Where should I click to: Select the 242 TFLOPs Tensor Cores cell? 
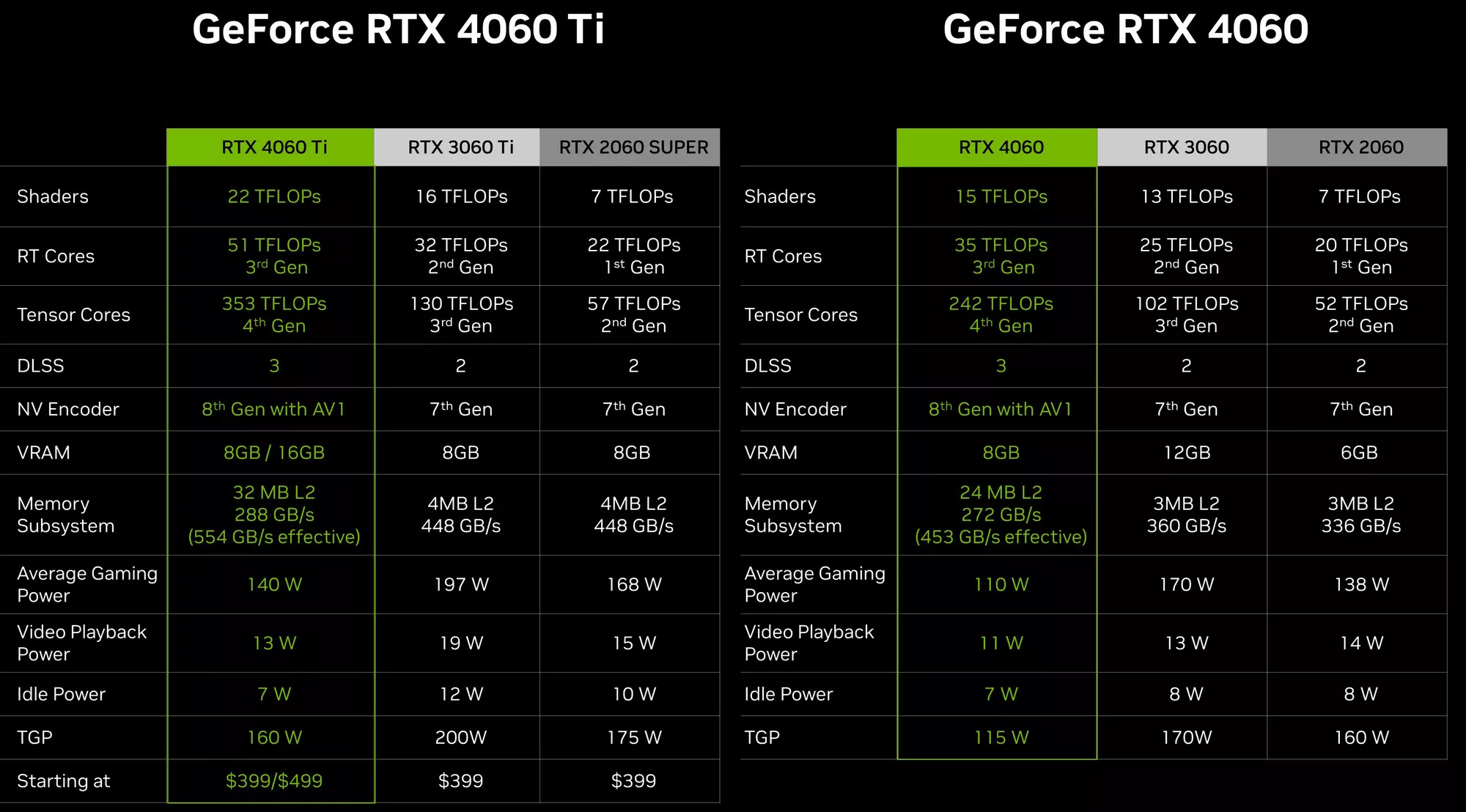pyautogui.click(x=1001, y=314)
